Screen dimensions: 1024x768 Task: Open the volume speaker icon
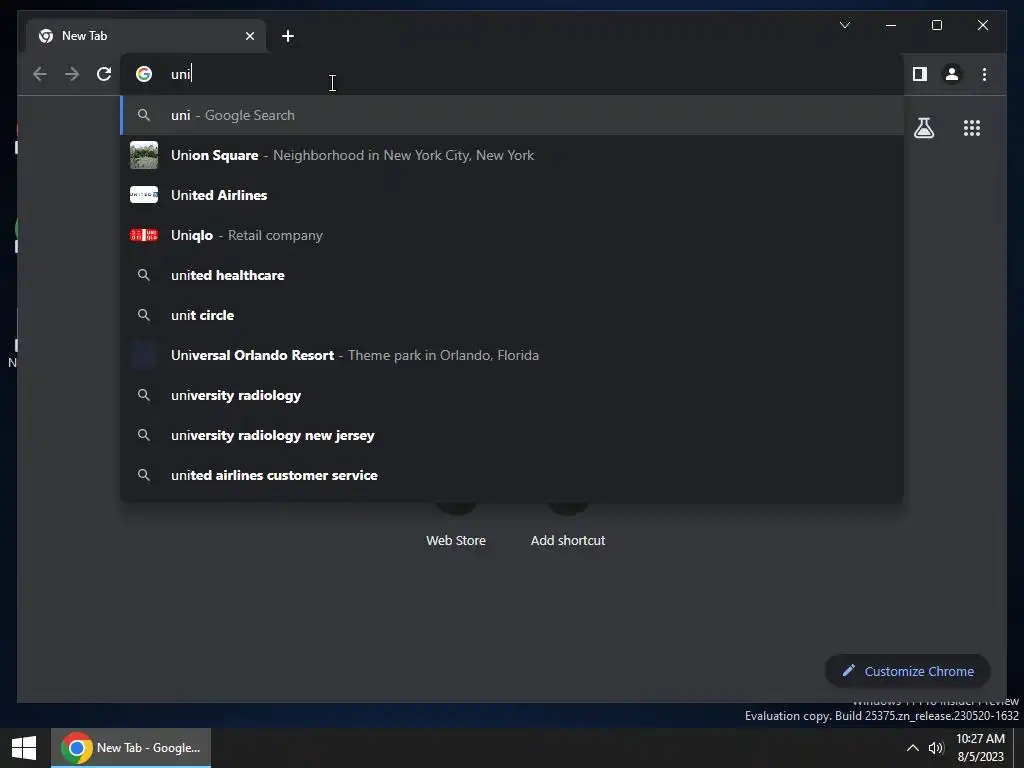coord(936,748)
